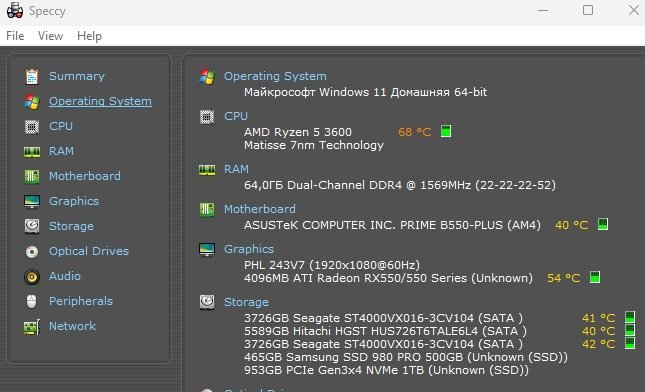The image size is (645, 392).
Task: Click 64,0ГБ Dual-Channel DDR4 text line
Action: tap(399, 185)
